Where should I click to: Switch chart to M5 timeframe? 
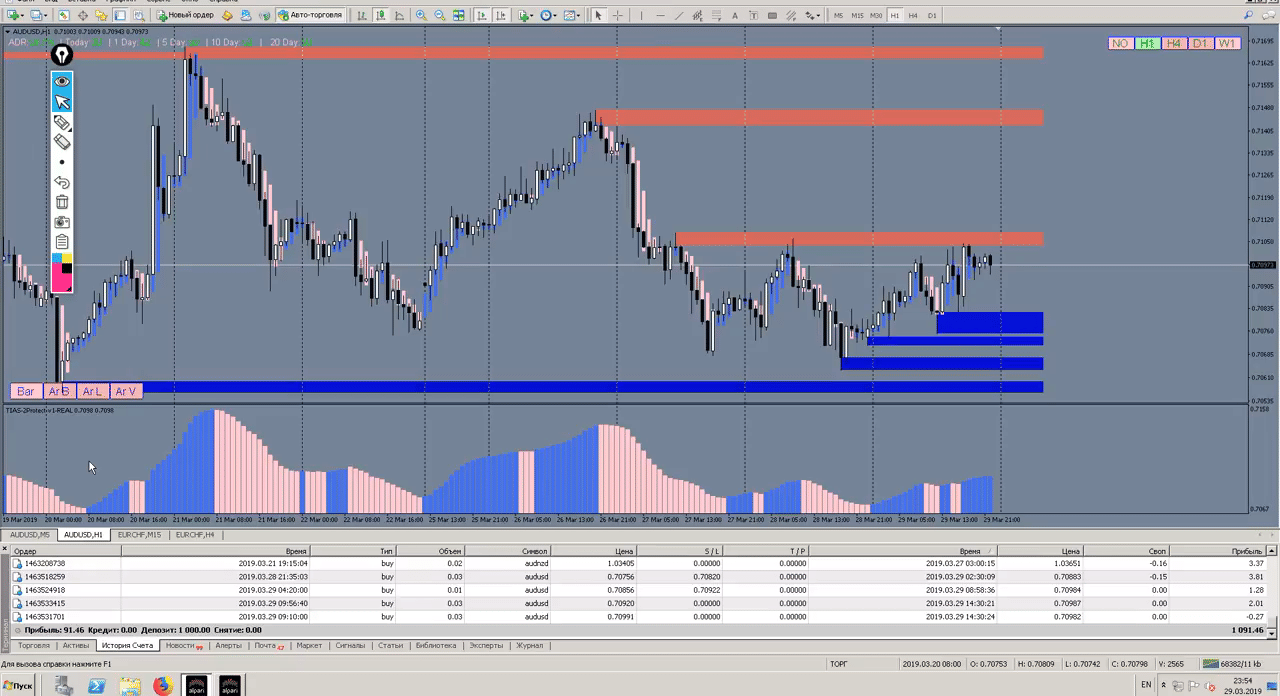point(838,15)
